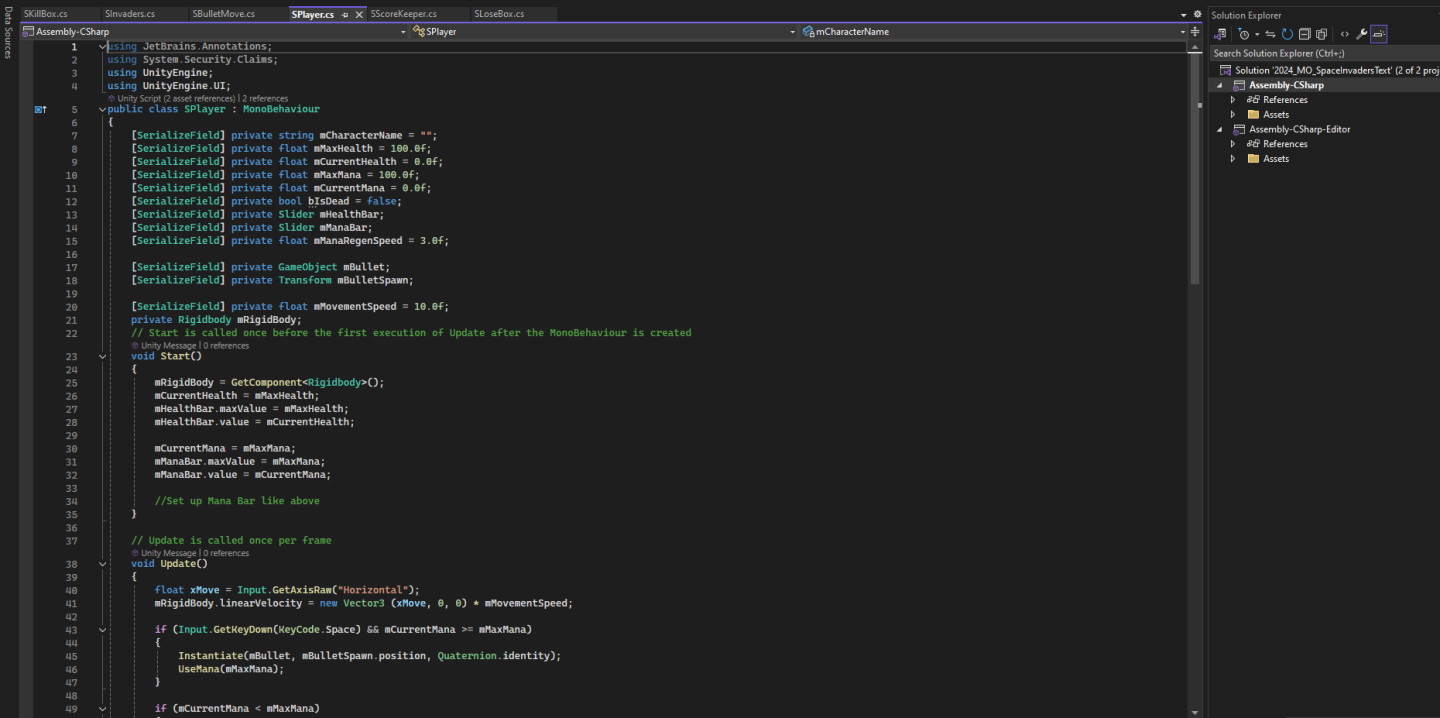Click 'Unity Message' CodeLens above Update method
This screenshot has width=1440, height=718.
coord(169,553)
